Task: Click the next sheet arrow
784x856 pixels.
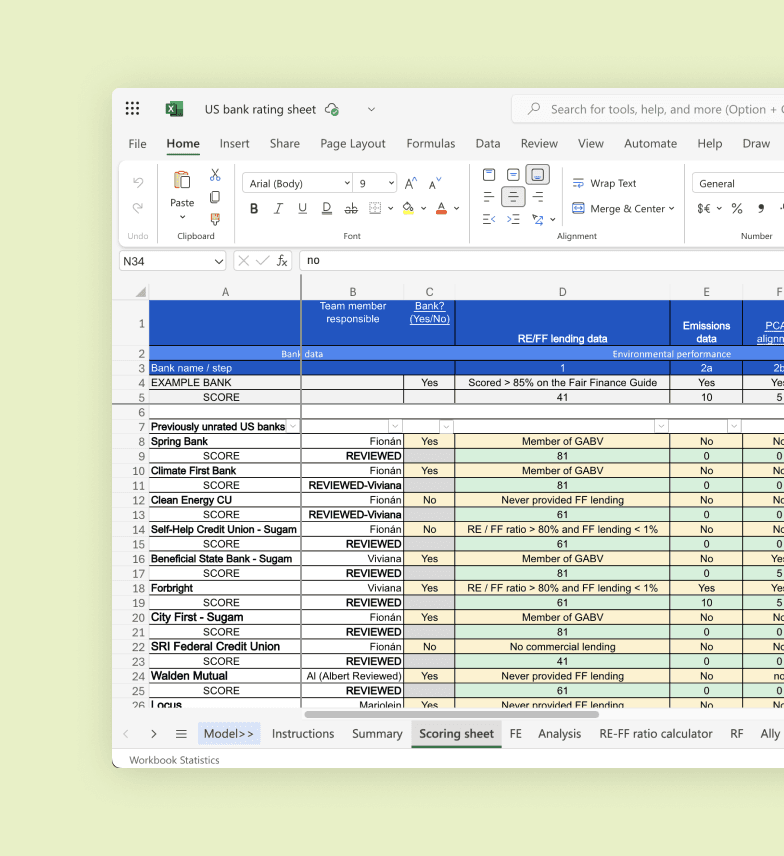Action: pos(153,734)
